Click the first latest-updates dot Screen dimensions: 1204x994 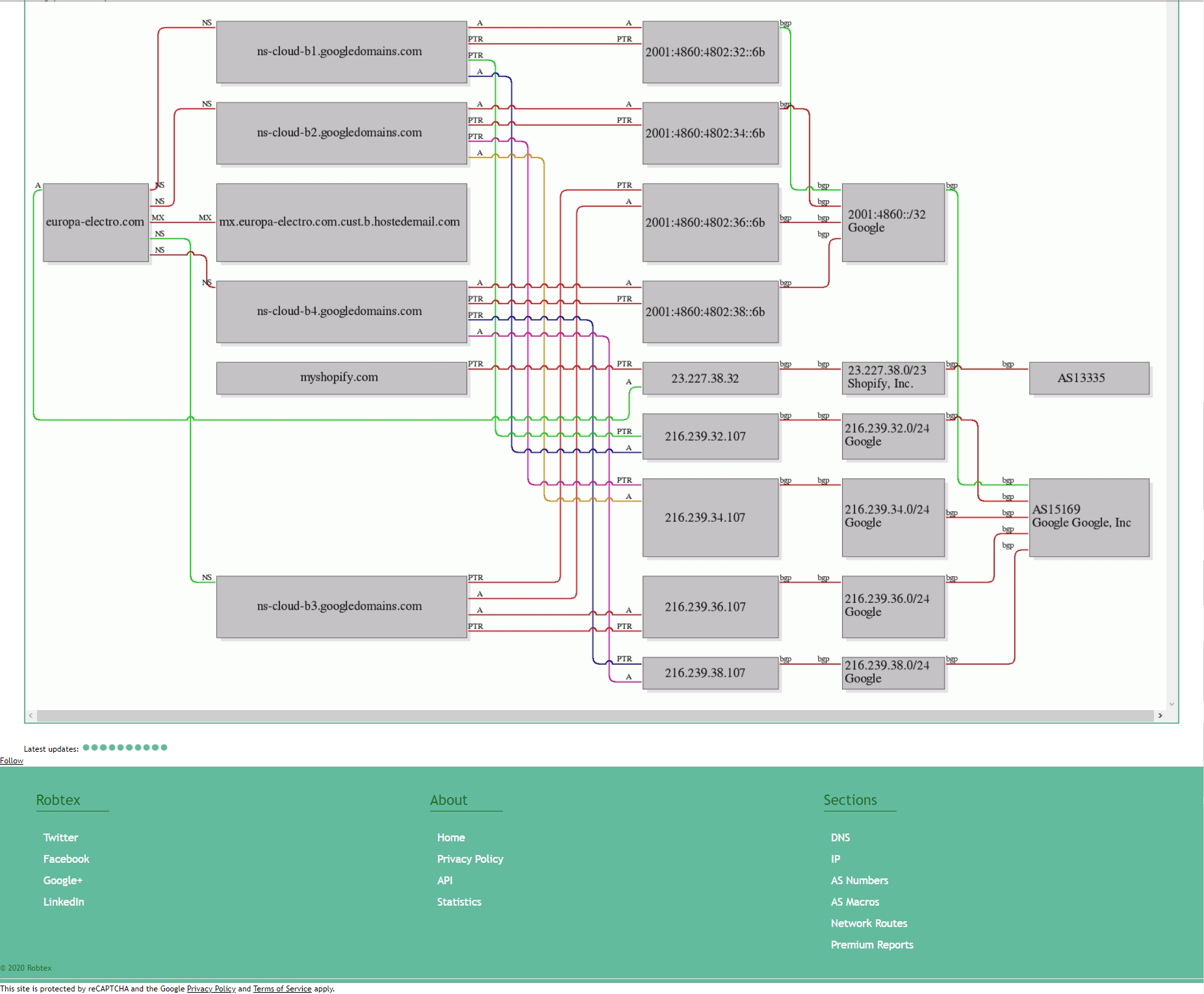[x=86, y=747]
